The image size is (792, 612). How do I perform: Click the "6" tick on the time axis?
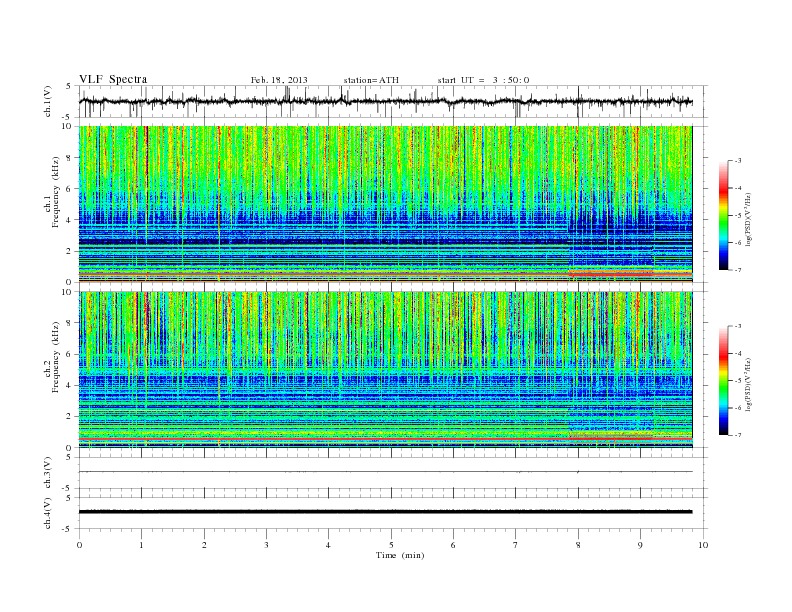pos(453,545)
